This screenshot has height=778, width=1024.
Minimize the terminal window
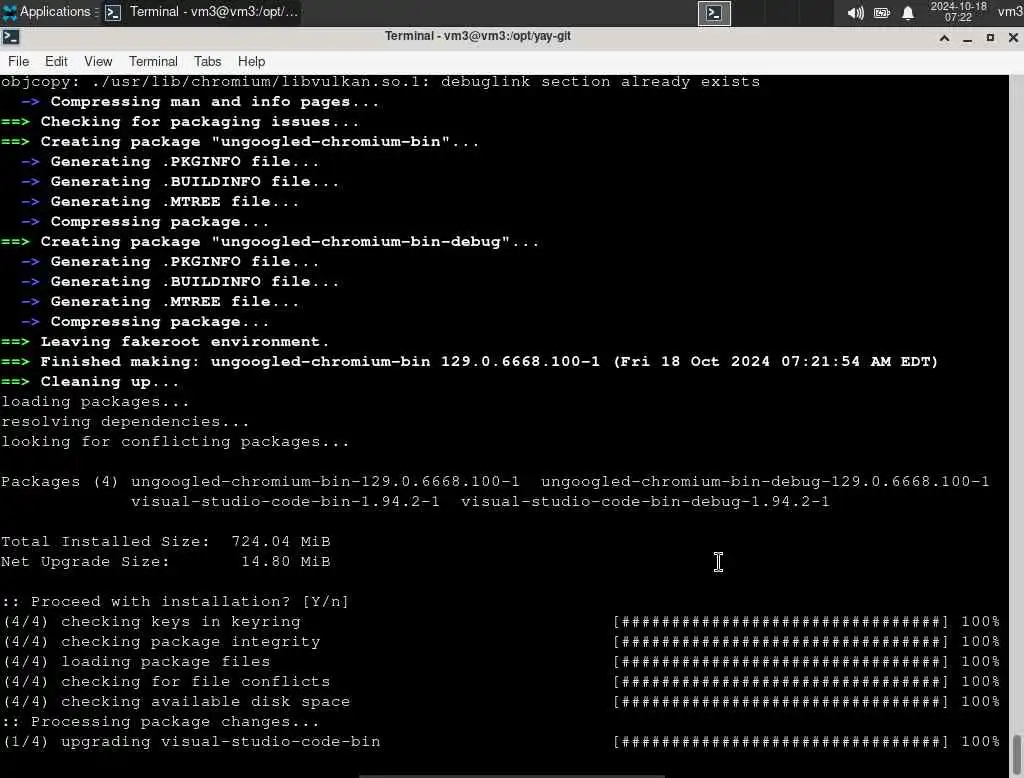click(967, 38)
